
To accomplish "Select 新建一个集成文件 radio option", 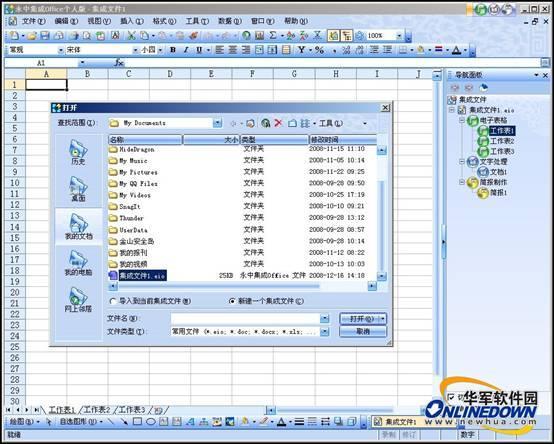I will point(232,301).
